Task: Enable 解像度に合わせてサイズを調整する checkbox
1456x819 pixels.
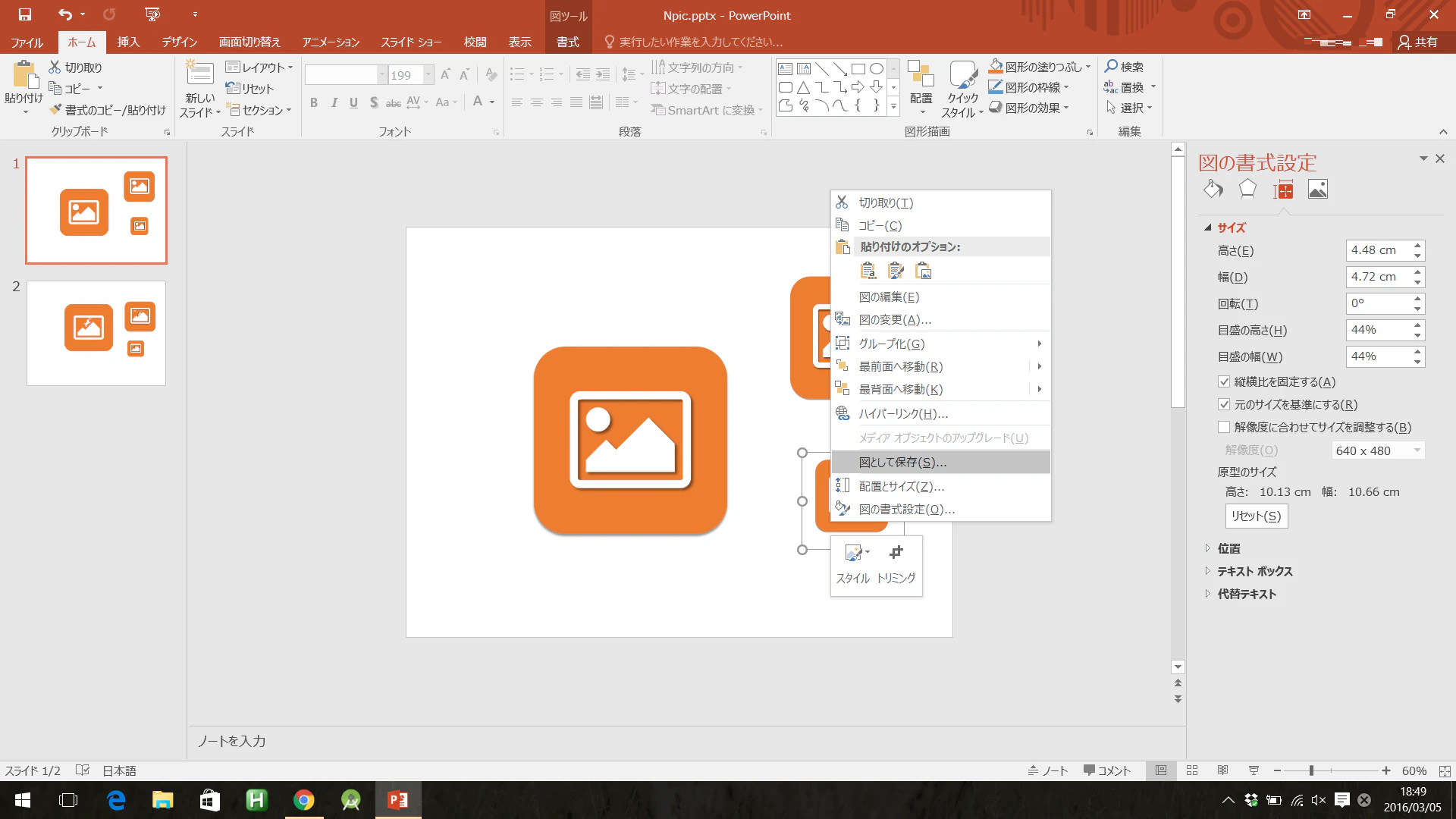Action: (x=1224, y=428)
